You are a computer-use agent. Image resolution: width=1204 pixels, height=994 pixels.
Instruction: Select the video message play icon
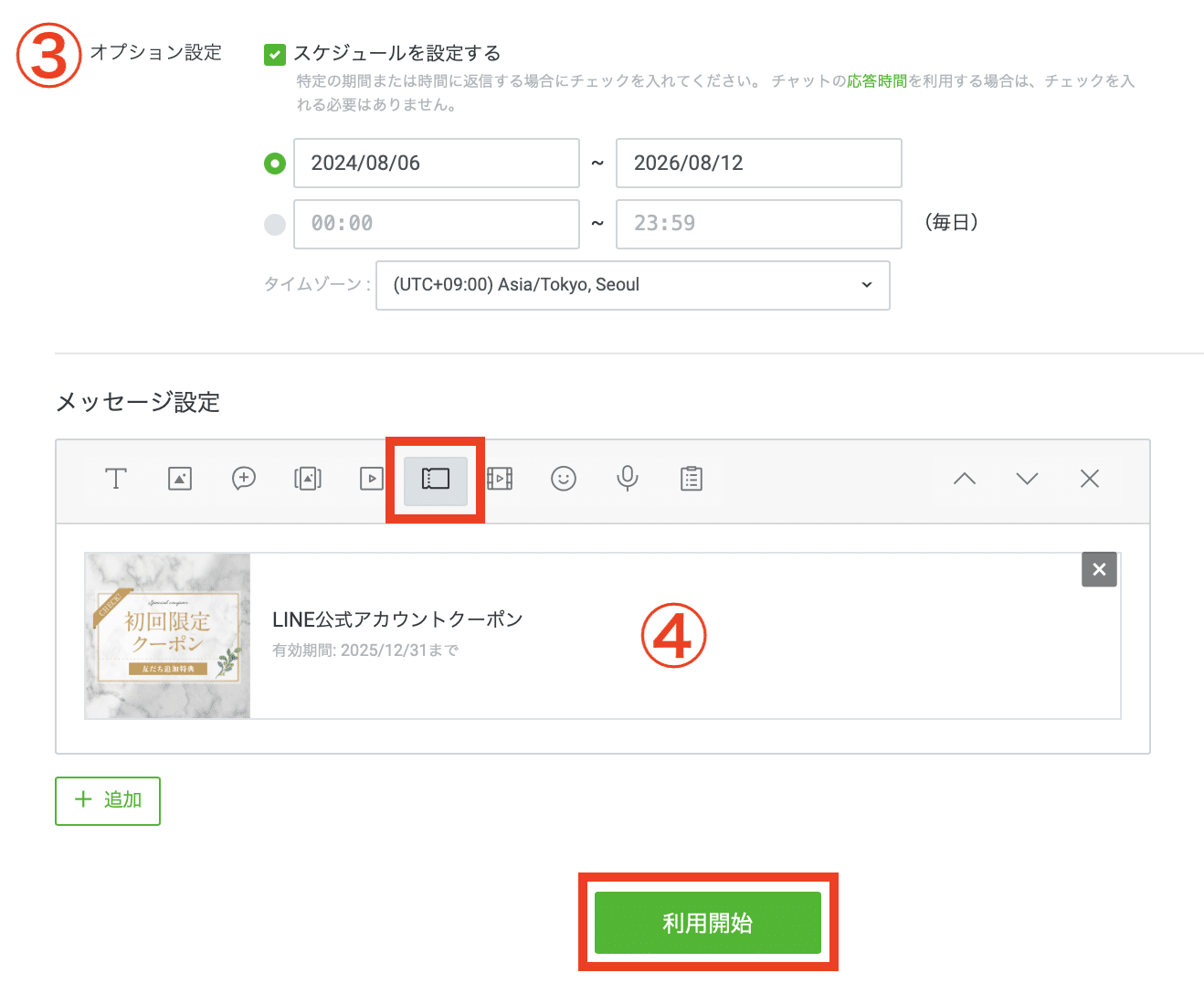point(372,479)
